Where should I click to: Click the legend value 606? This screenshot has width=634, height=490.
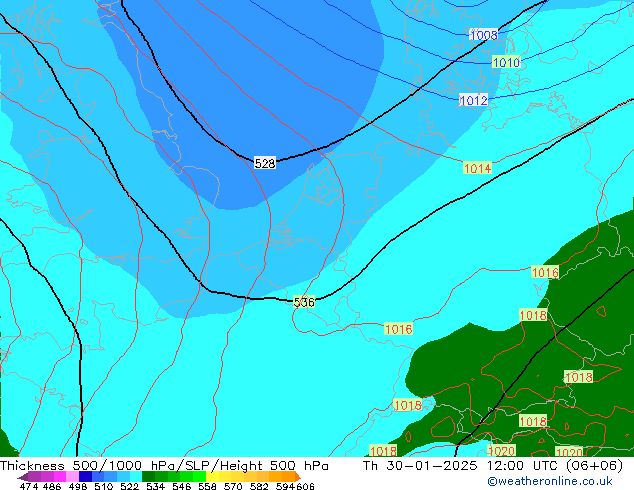click(x=305, y=486)
